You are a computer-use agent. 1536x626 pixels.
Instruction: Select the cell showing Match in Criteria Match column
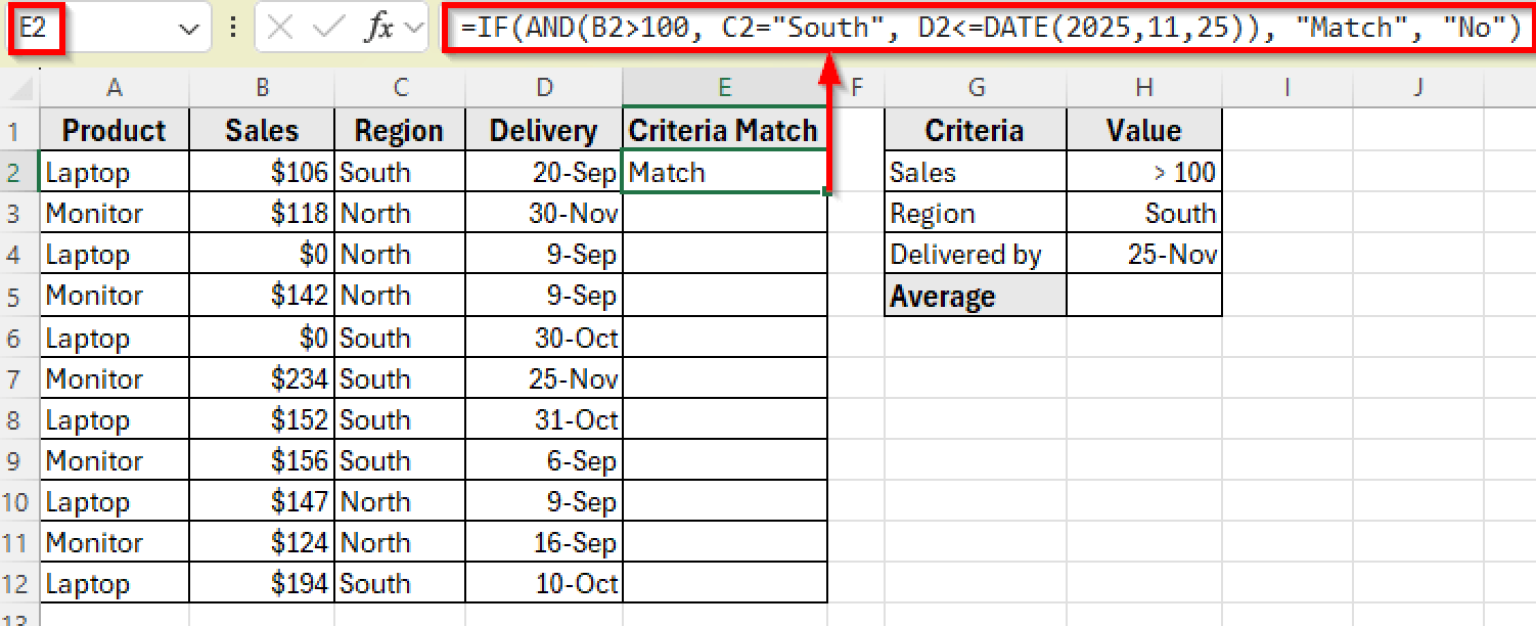724,171
